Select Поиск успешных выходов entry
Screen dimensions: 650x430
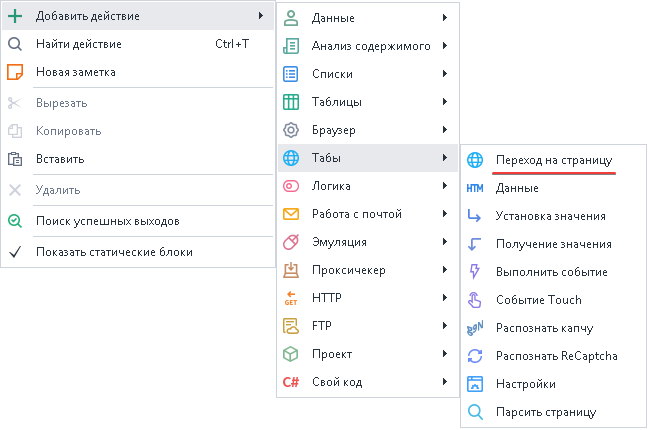(108, 221)
